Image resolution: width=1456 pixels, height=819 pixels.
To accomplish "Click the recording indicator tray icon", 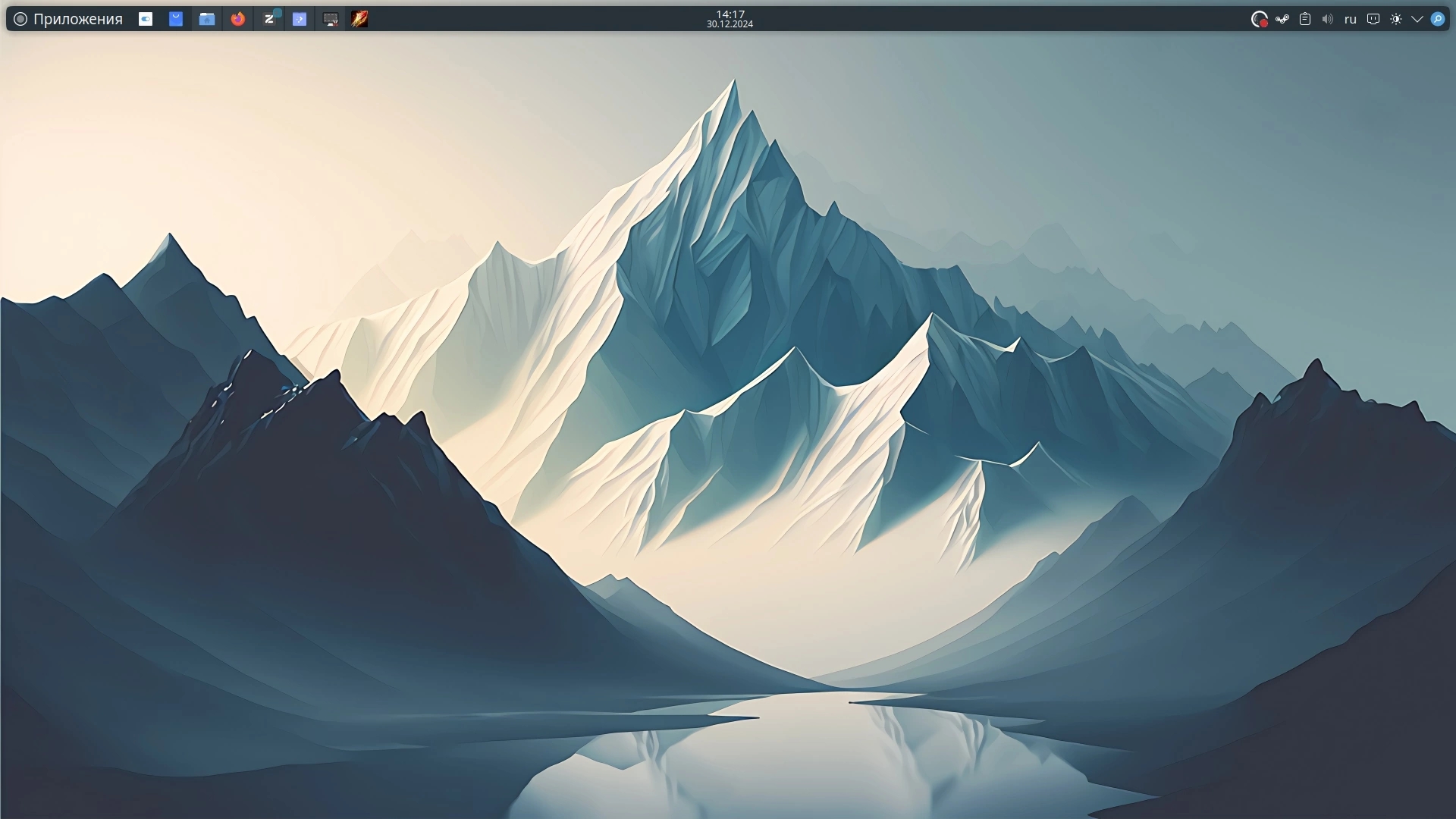I will (x=1260, y=19).
